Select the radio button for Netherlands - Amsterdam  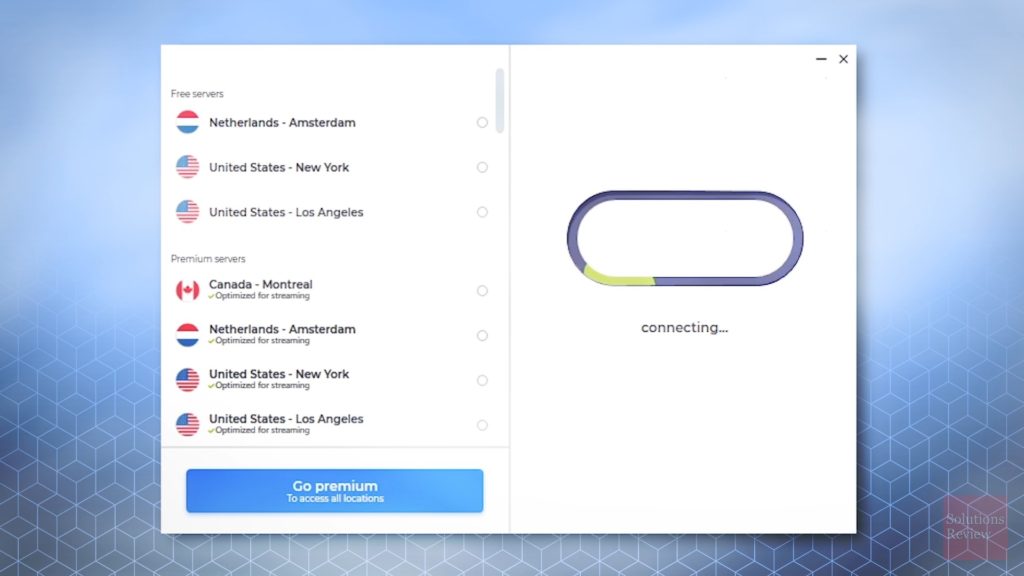click(x=482, y=122)
